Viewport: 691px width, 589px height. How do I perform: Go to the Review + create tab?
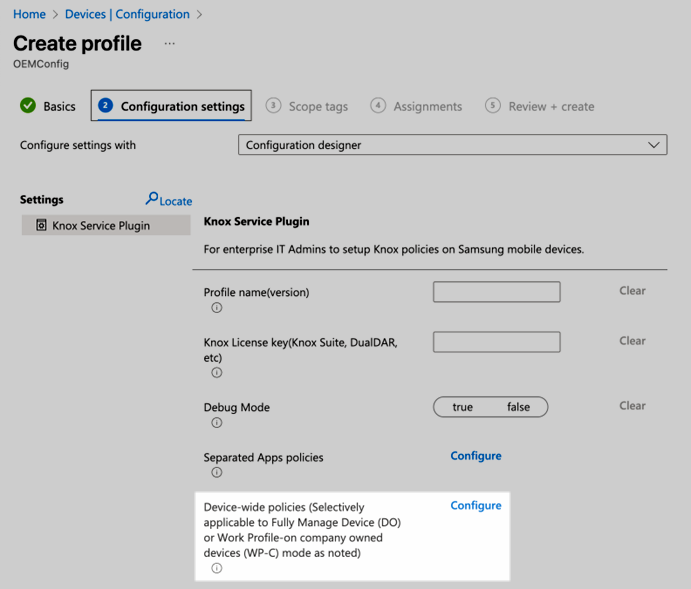click(x=539, y=106)
